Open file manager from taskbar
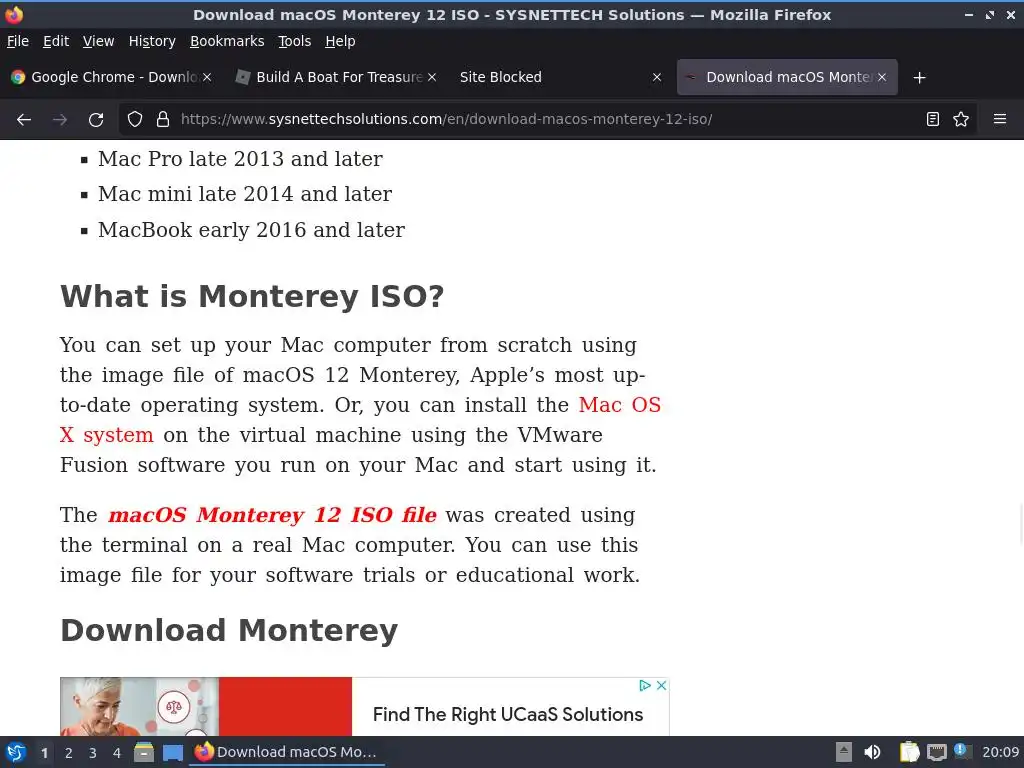This screenshot has width=1024, height=768. (x=144, y=752)
